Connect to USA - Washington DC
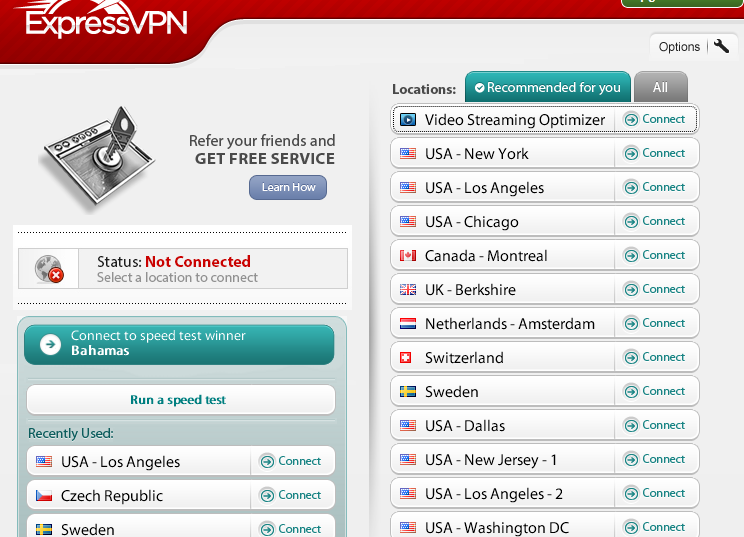 tap(655, 527)
